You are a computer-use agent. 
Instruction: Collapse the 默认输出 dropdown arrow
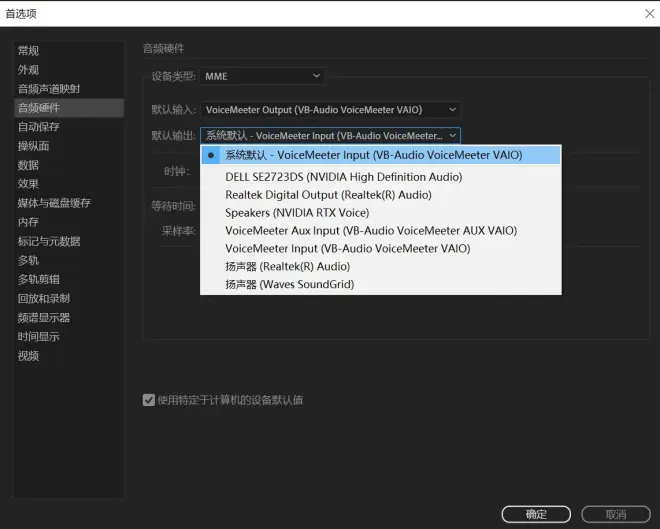click(x=452, y=136)
